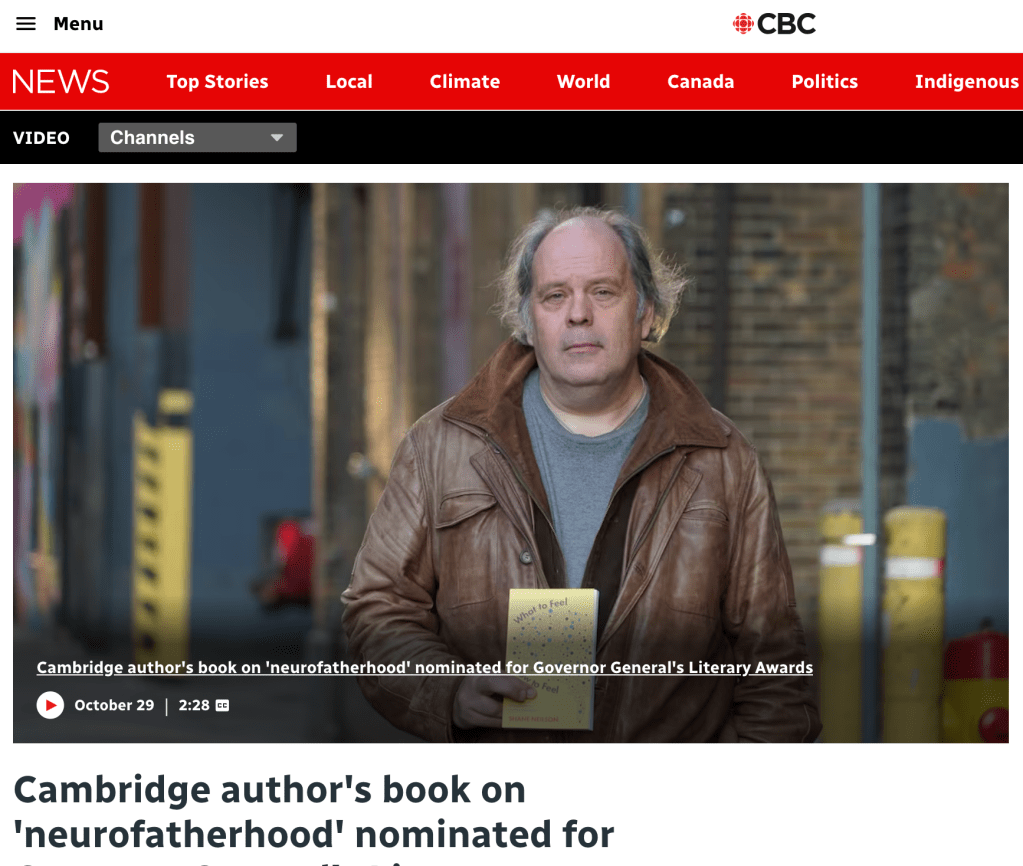Open the Channels selector
Screen dimensions: 1023x866
coord(197,138)
